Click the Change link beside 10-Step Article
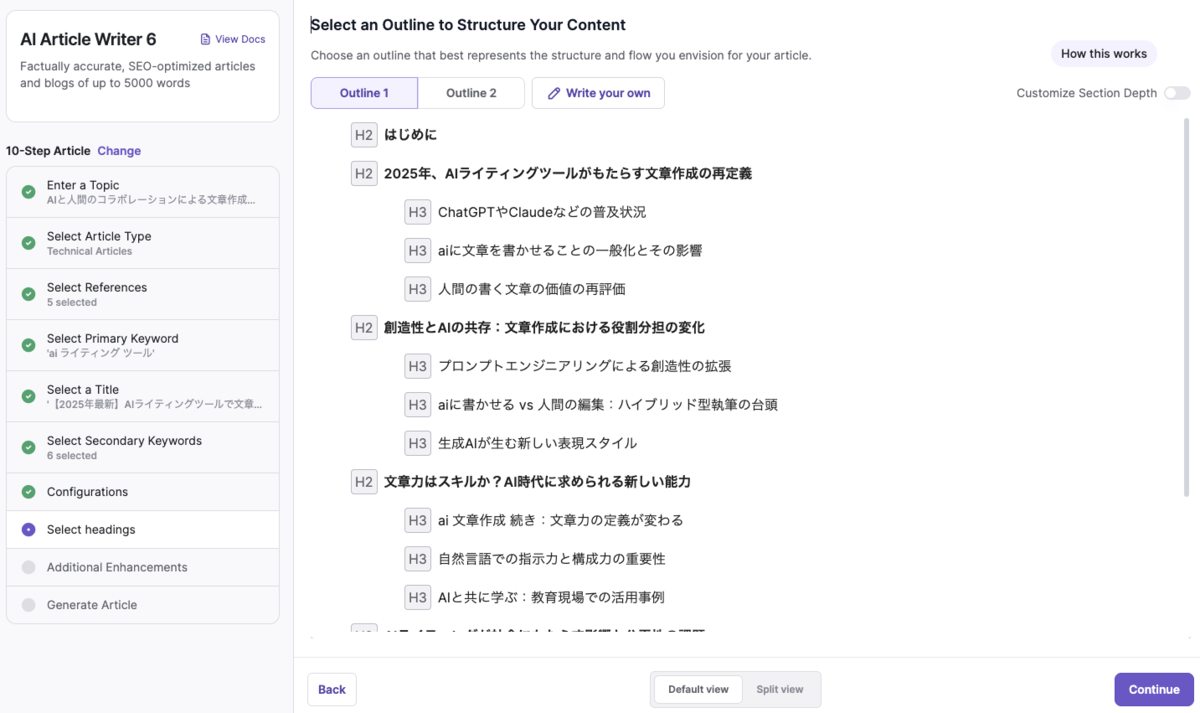The image size is (1200, 713). point(119,151)
